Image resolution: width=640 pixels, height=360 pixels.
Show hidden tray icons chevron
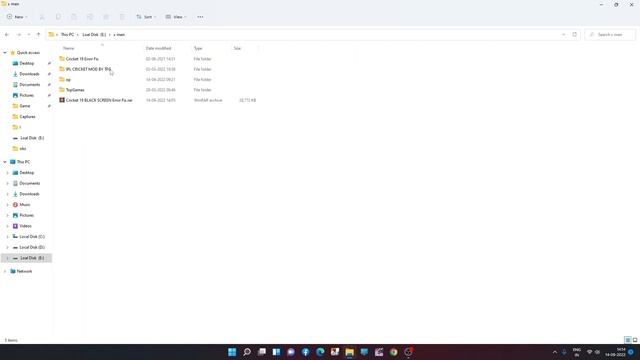(x=555, y=352)
